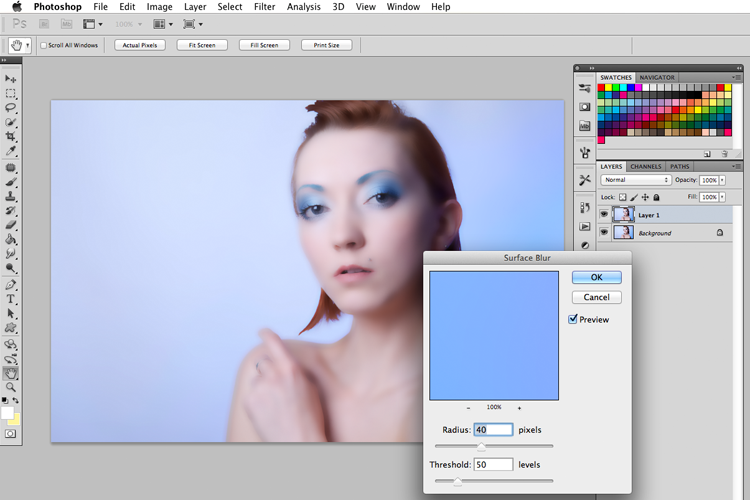Open the layer Opacity dropdown arrow

[x=722, y=180]
